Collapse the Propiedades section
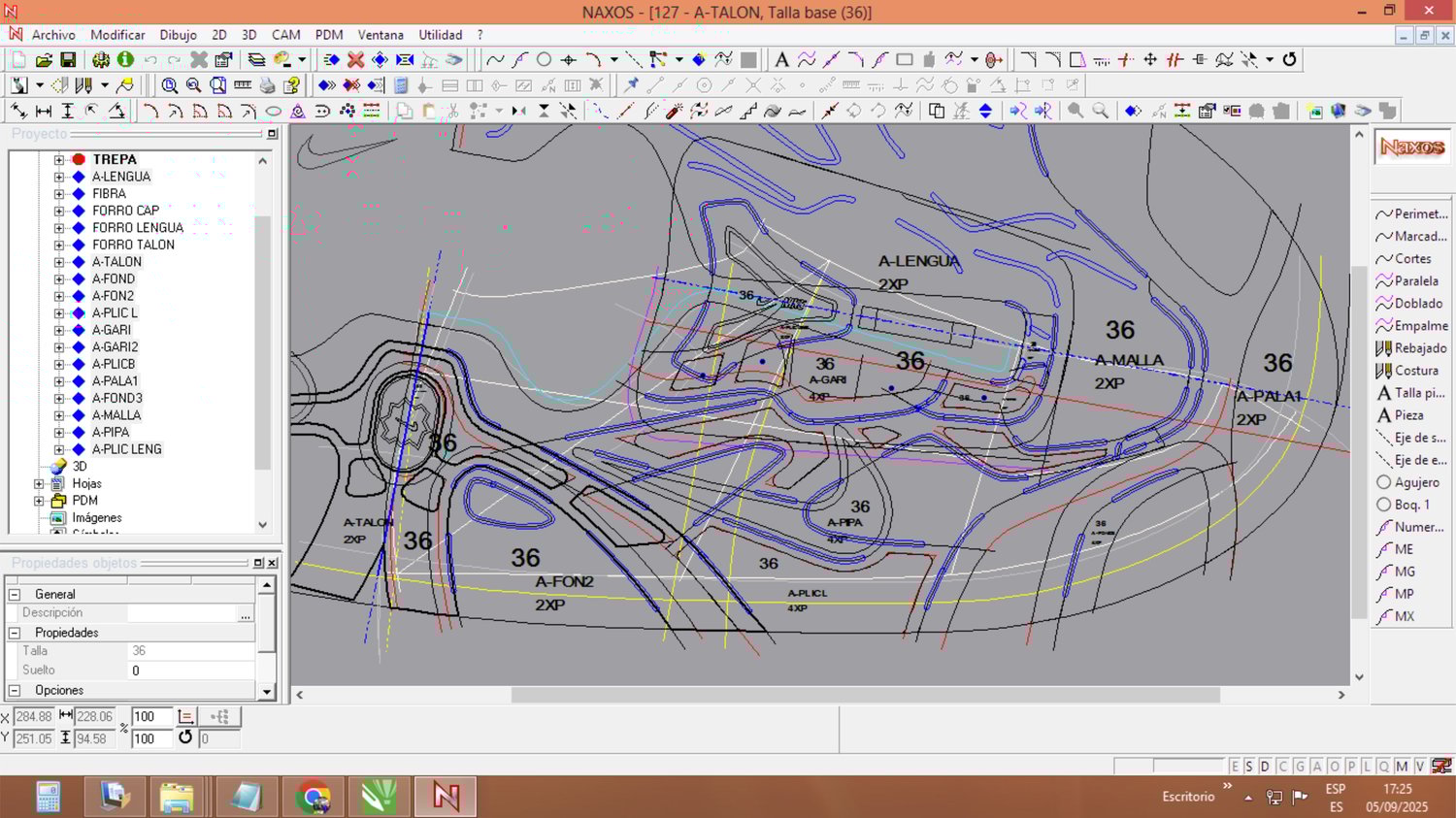The width and height of the screenshot is (1456, 818). [x=15, y=633]
